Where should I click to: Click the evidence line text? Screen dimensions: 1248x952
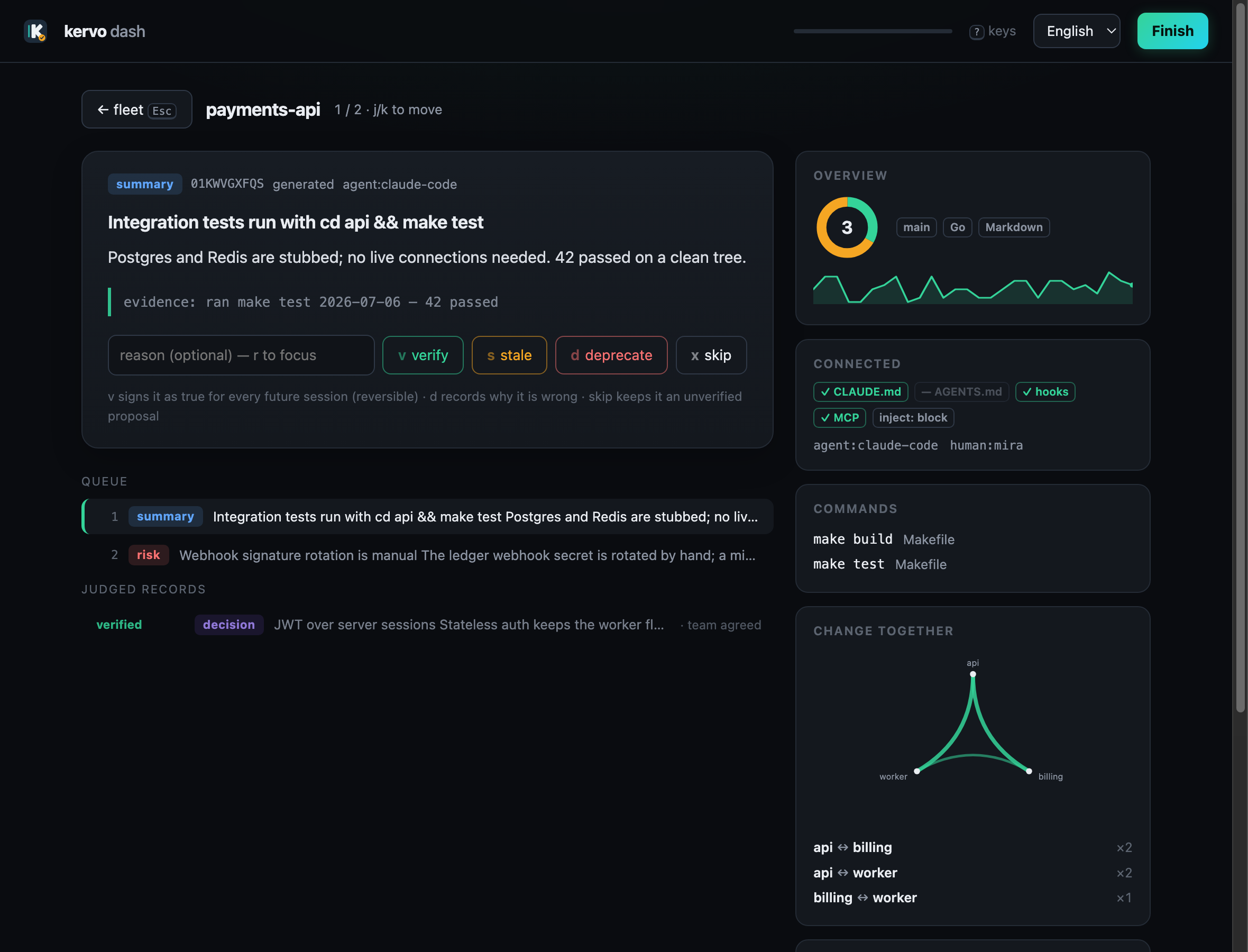(310, 302)
